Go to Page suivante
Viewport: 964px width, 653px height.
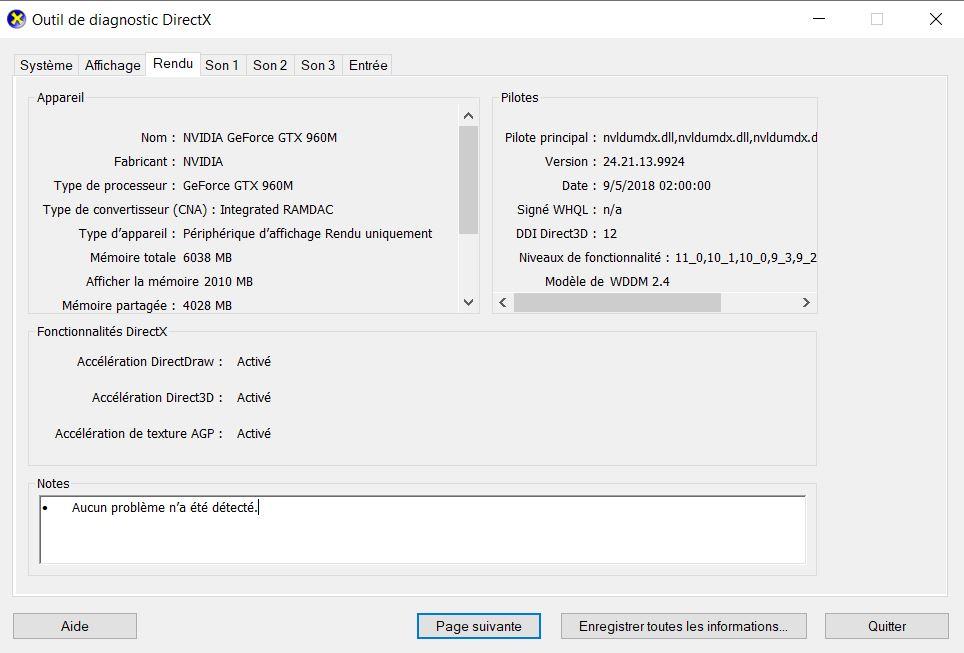click(479, 626)
